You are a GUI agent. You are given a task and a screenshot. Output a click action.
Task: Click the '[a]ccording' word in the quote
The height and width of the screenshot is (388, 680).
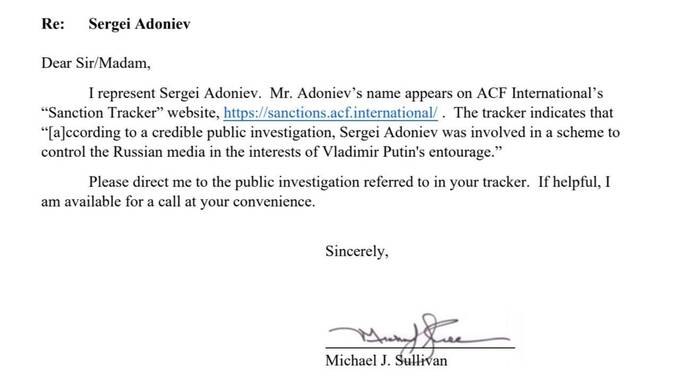[x=81, y=132]
